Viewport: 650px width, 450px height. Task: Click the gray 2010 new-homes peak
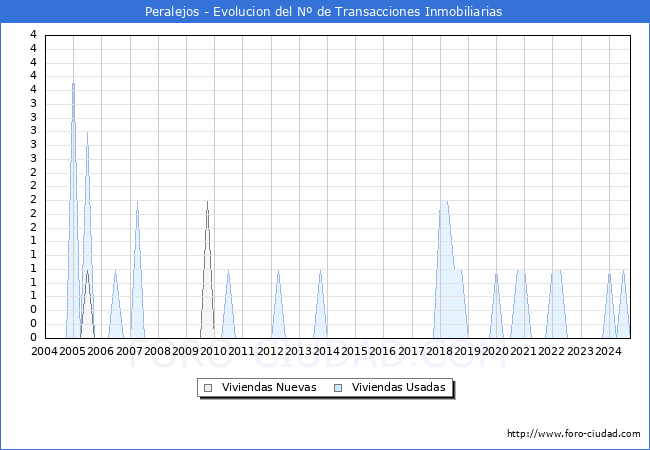(x=207, y=269)
